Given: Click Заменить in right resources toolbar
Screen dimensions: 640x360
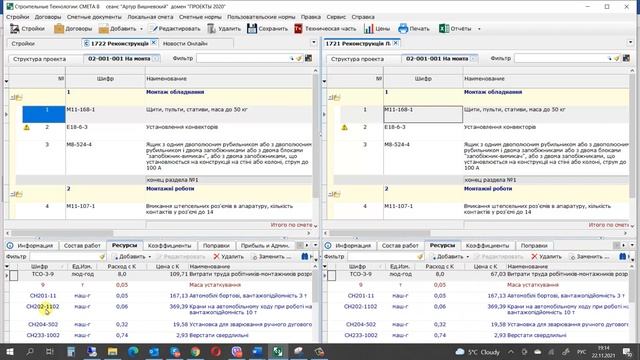Looking at the screenshot, I should coord(589,257).
